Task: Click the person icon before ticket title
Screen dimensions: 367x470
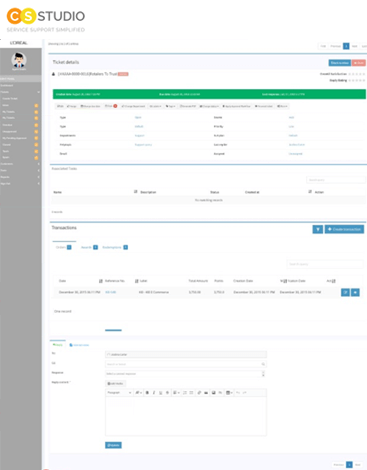Action: [53, 74]
